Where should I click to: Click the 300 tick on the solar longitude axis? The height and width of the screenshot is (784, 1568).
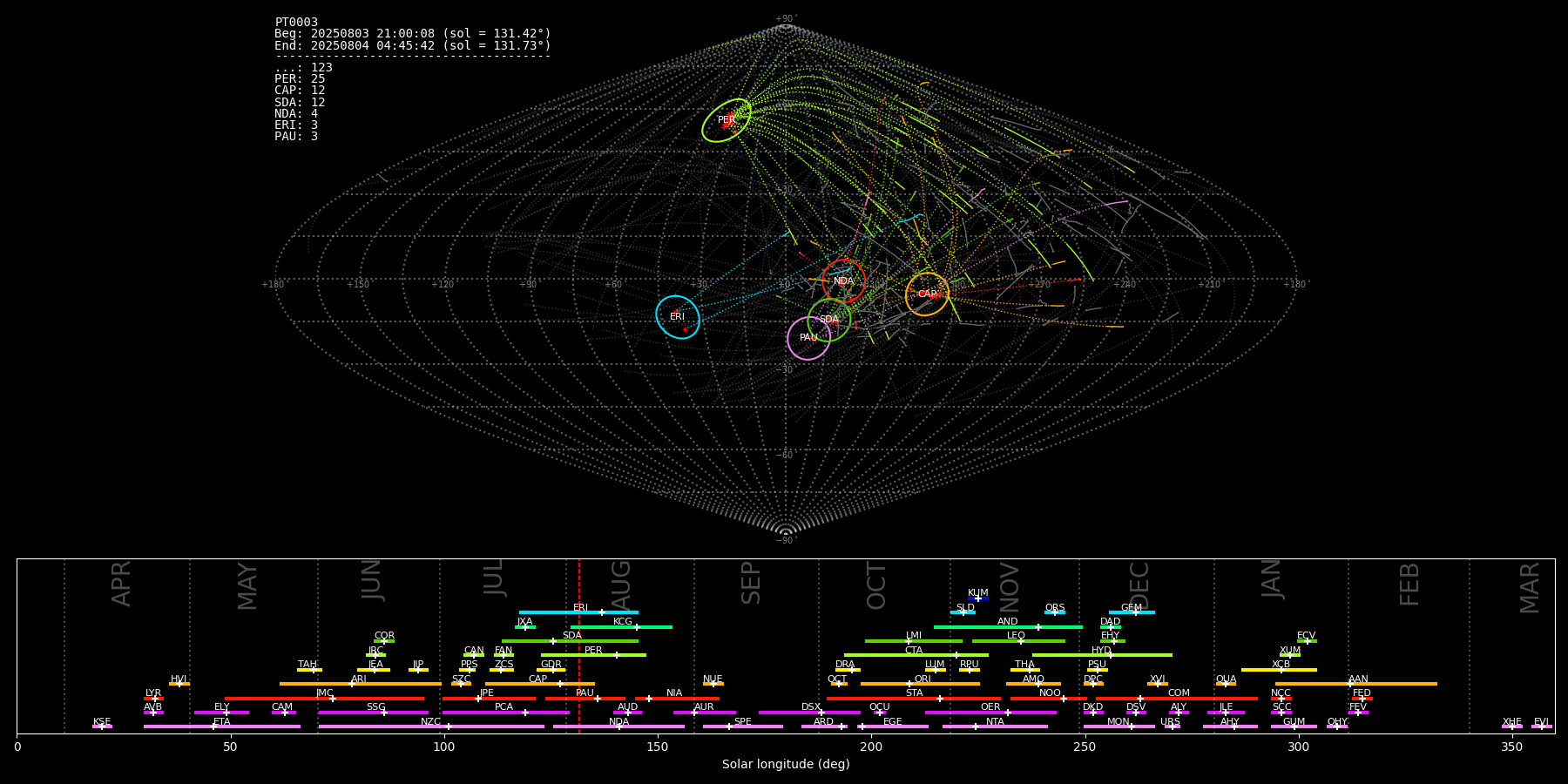[1298, 747]
